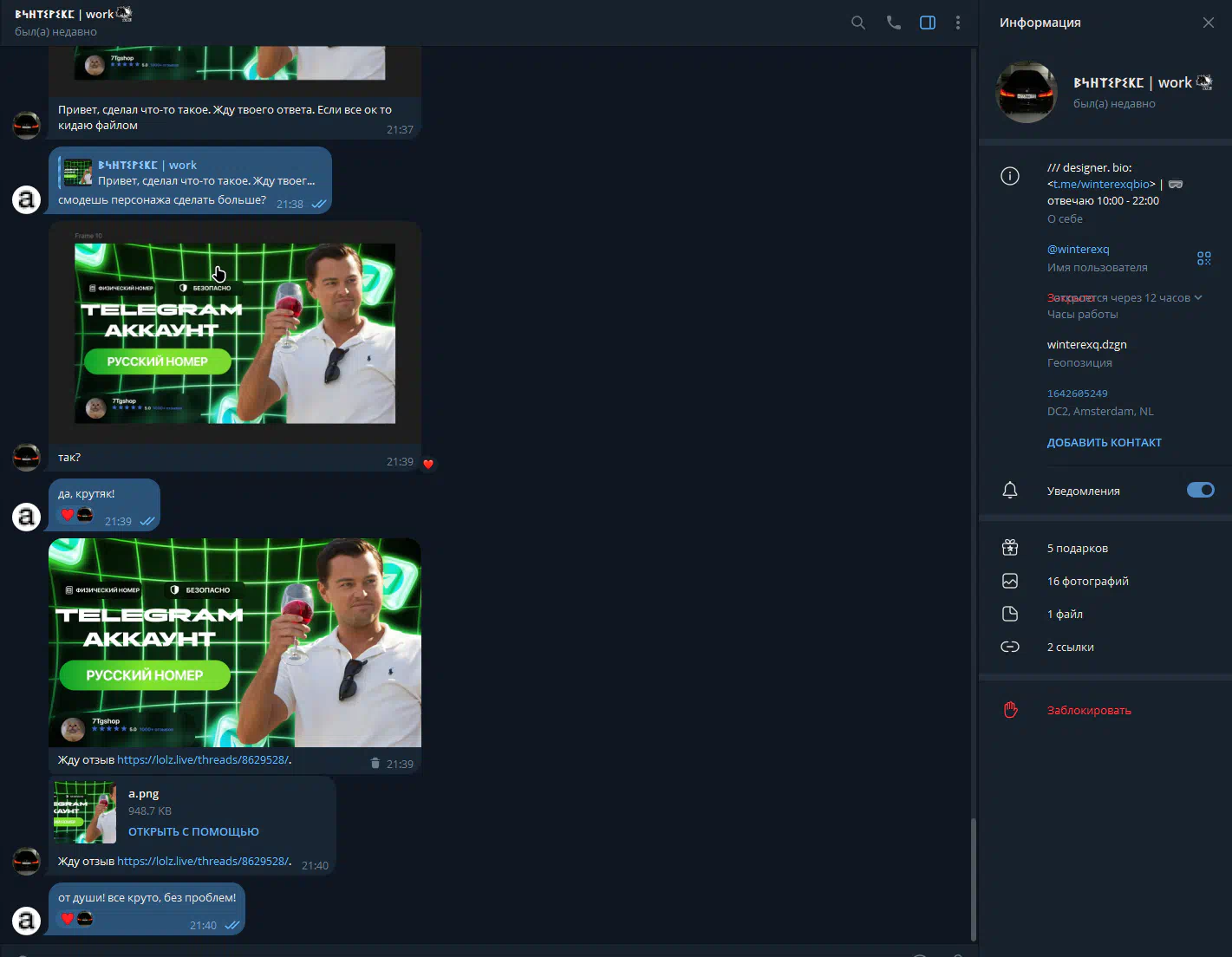Open lolz.live link under large image
1232x957 pixels.
(x=202, y=759)
